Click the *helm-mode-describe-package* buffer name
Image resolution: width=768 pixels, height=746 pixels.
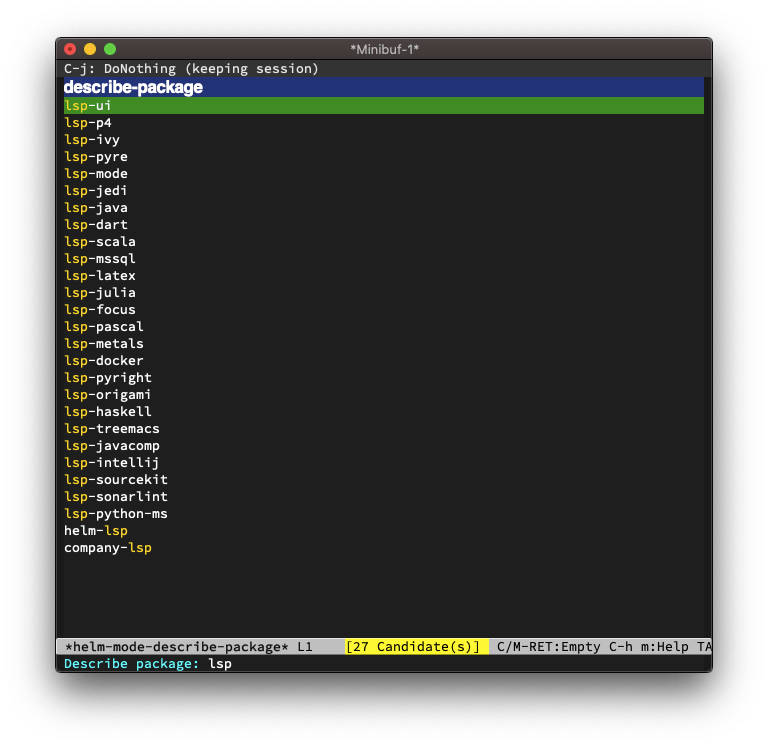pos(177,647)
